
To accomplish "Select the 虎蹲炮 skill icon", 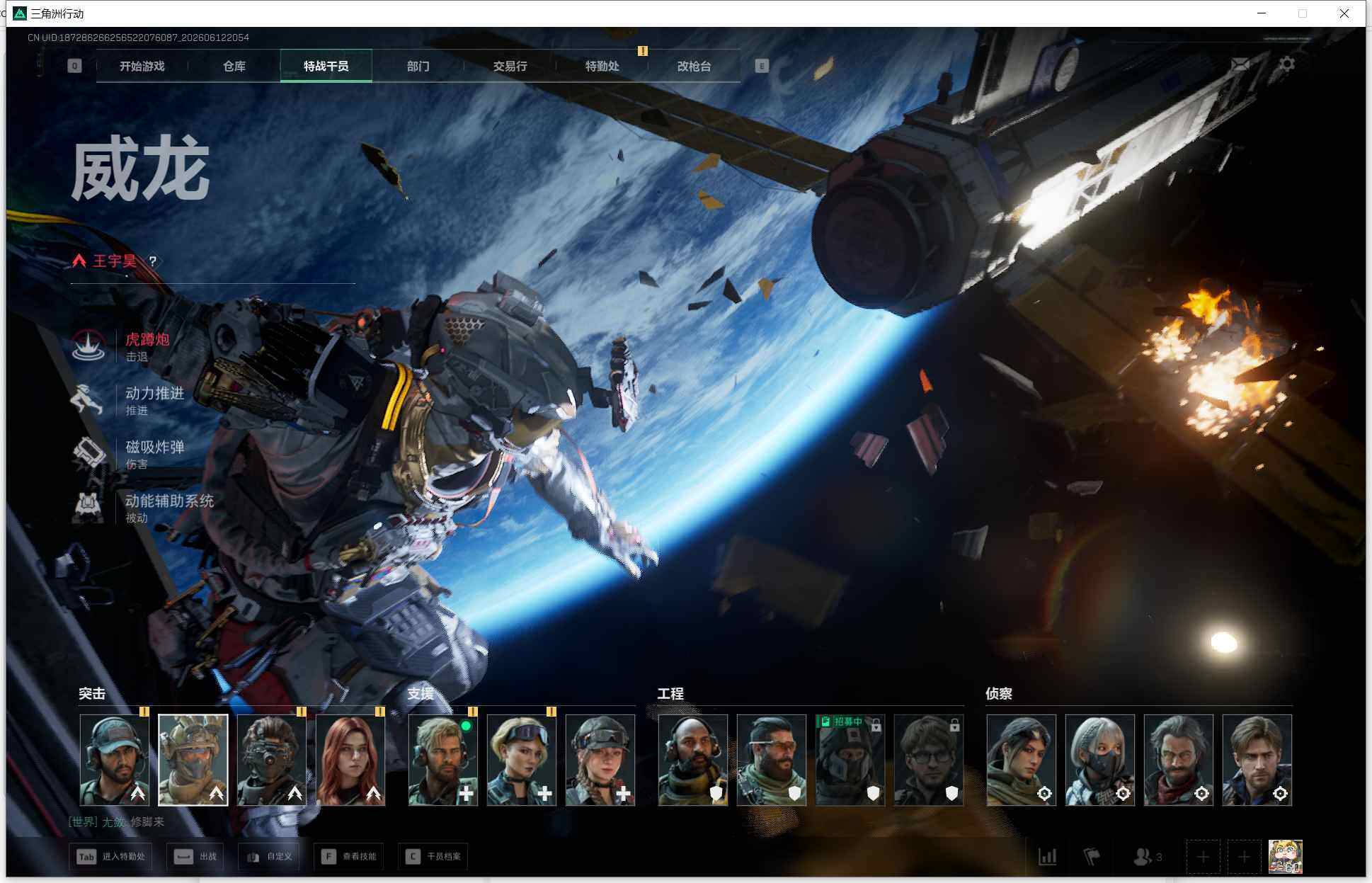I will [x=88, y=346].
